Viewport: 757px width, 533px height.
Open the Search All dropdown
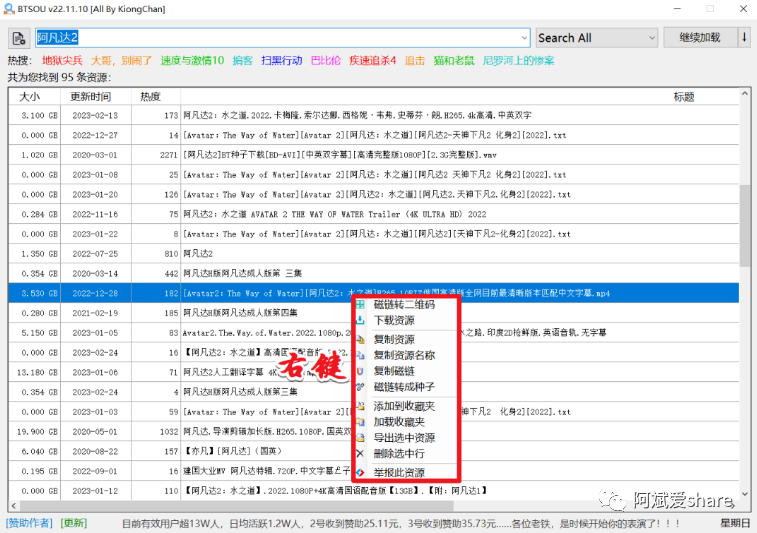coord(597,38)
